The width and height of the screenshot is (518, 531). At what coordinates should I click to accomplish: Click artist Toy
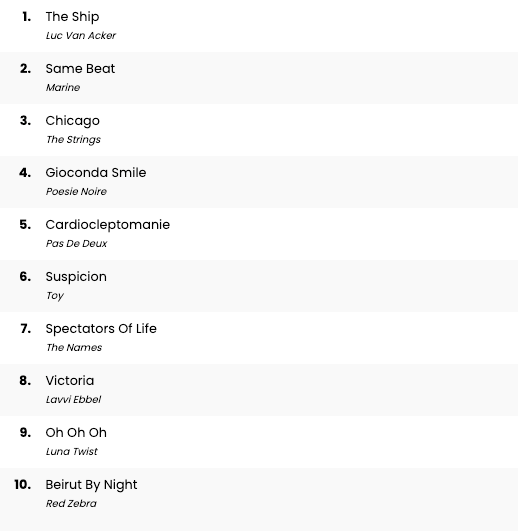coord(55,296)
